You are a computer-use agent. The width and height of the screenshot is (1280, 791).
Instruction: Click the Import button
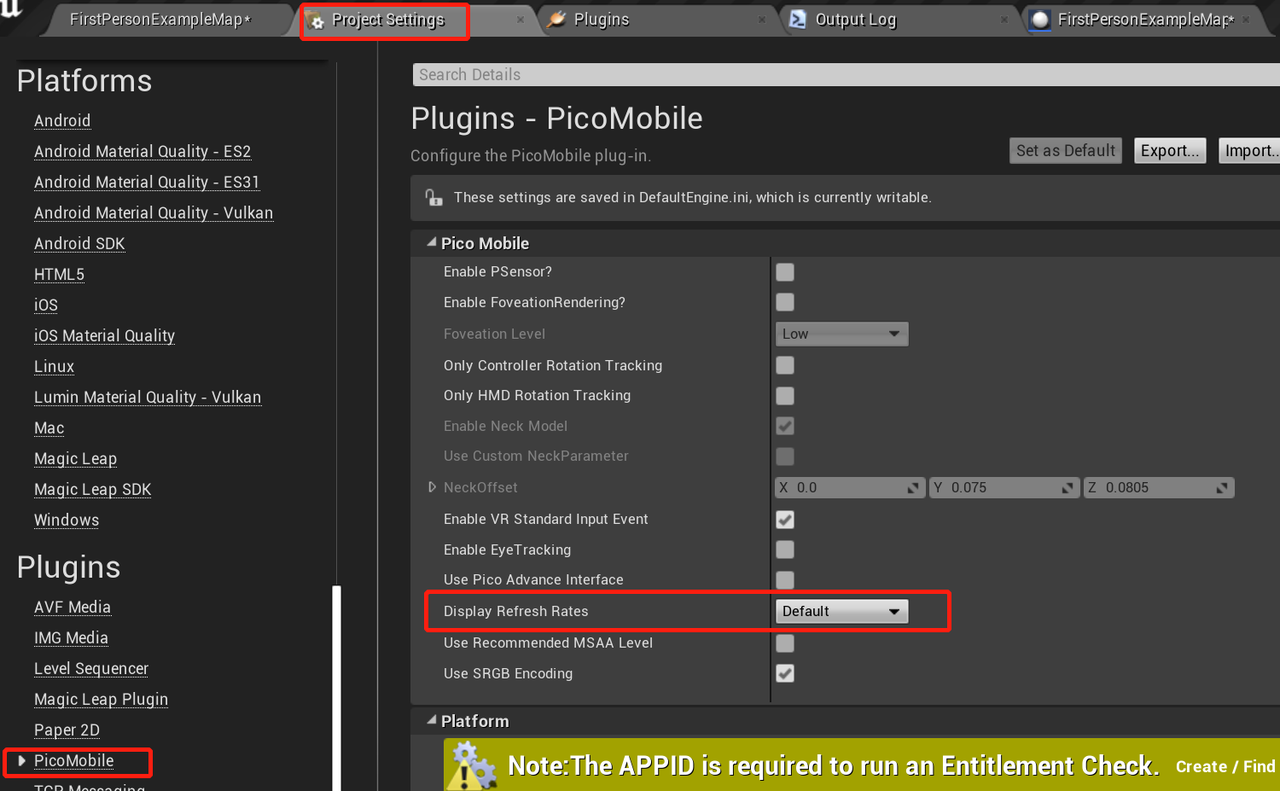pos(1250,151)
